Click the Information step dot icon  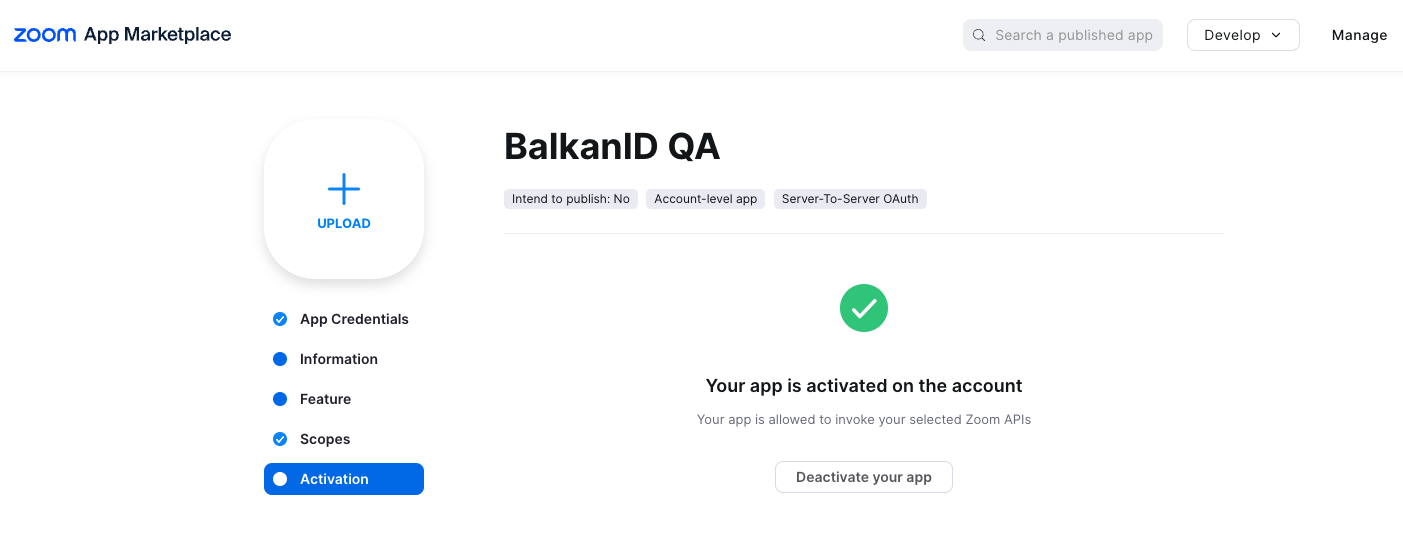[x=280, y=359]
